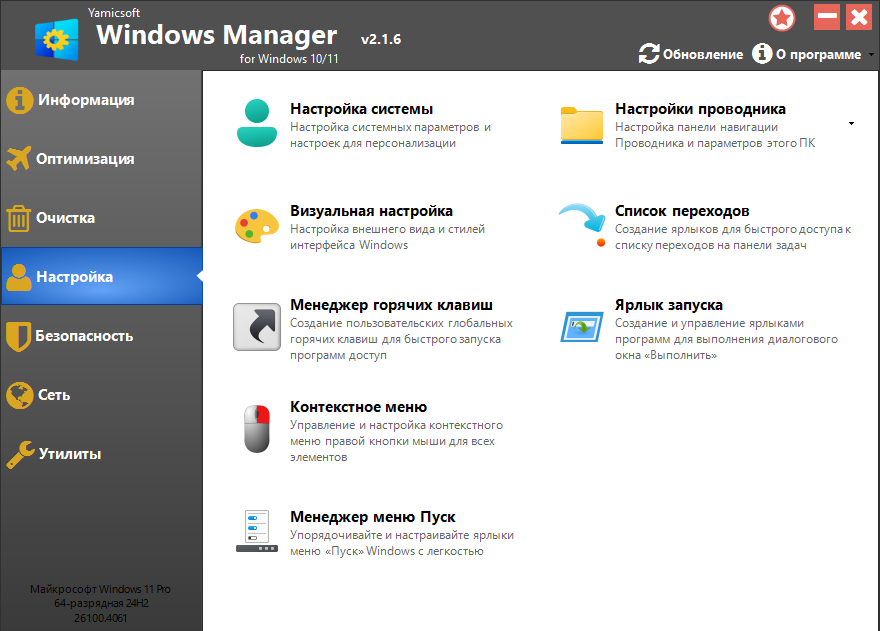Go to the Безопасность section
Viewport: 880px width, 631px height.
tap(85, 336)
